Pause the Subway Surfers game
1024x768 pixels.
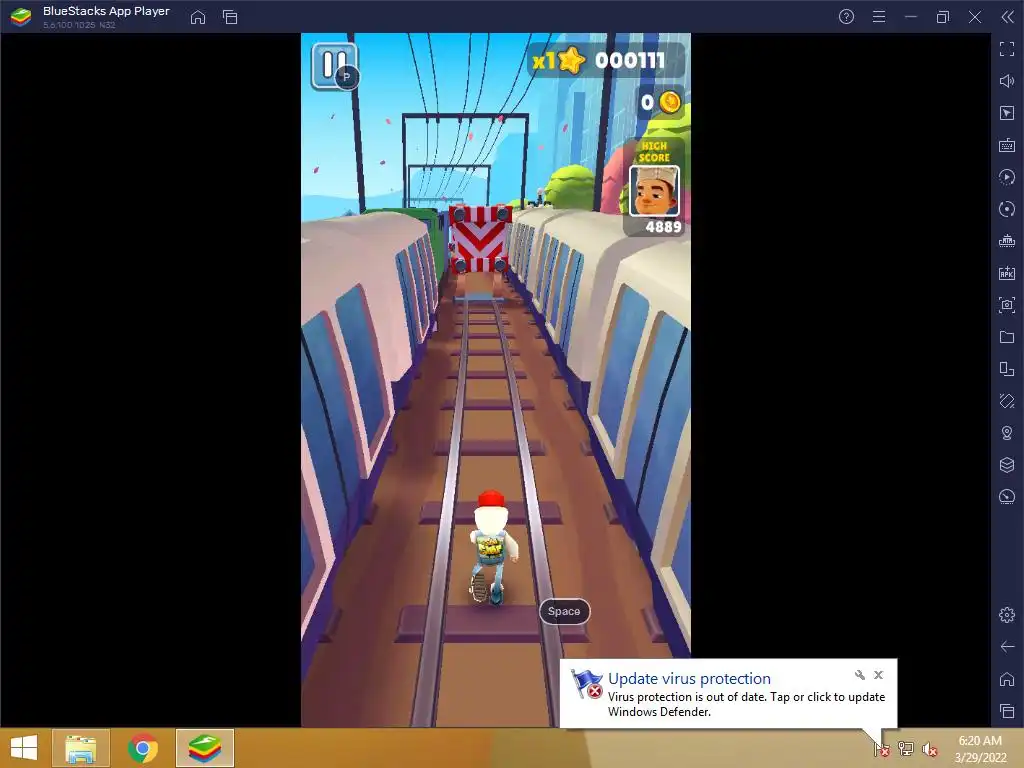click(334, 65)
